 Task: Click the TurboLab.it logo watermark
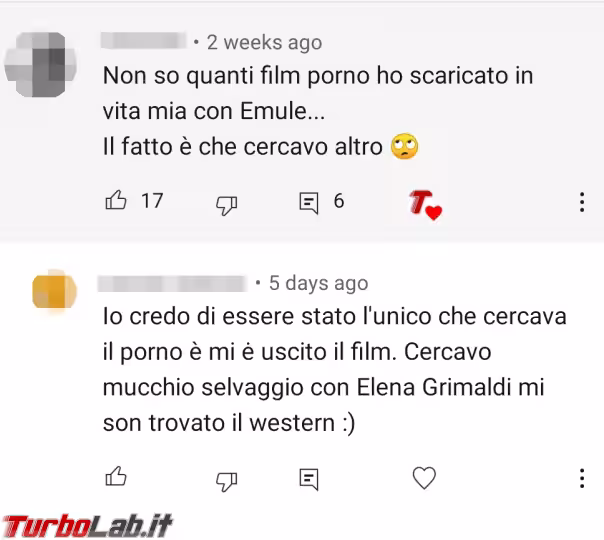(87, 526)
